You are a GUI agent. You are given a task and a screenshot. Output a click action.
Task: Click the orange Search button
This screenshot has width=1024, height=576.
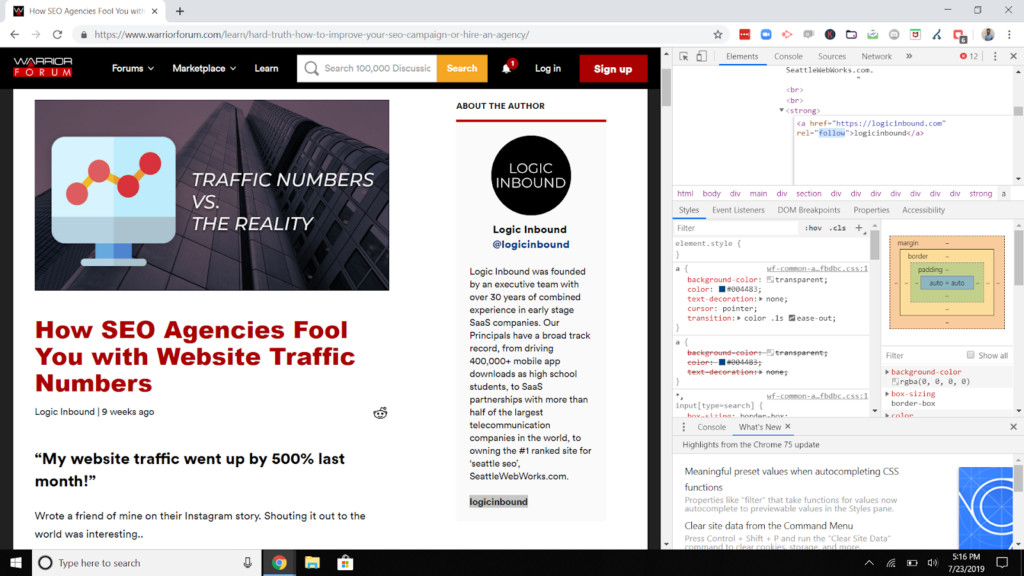point(462,69)
